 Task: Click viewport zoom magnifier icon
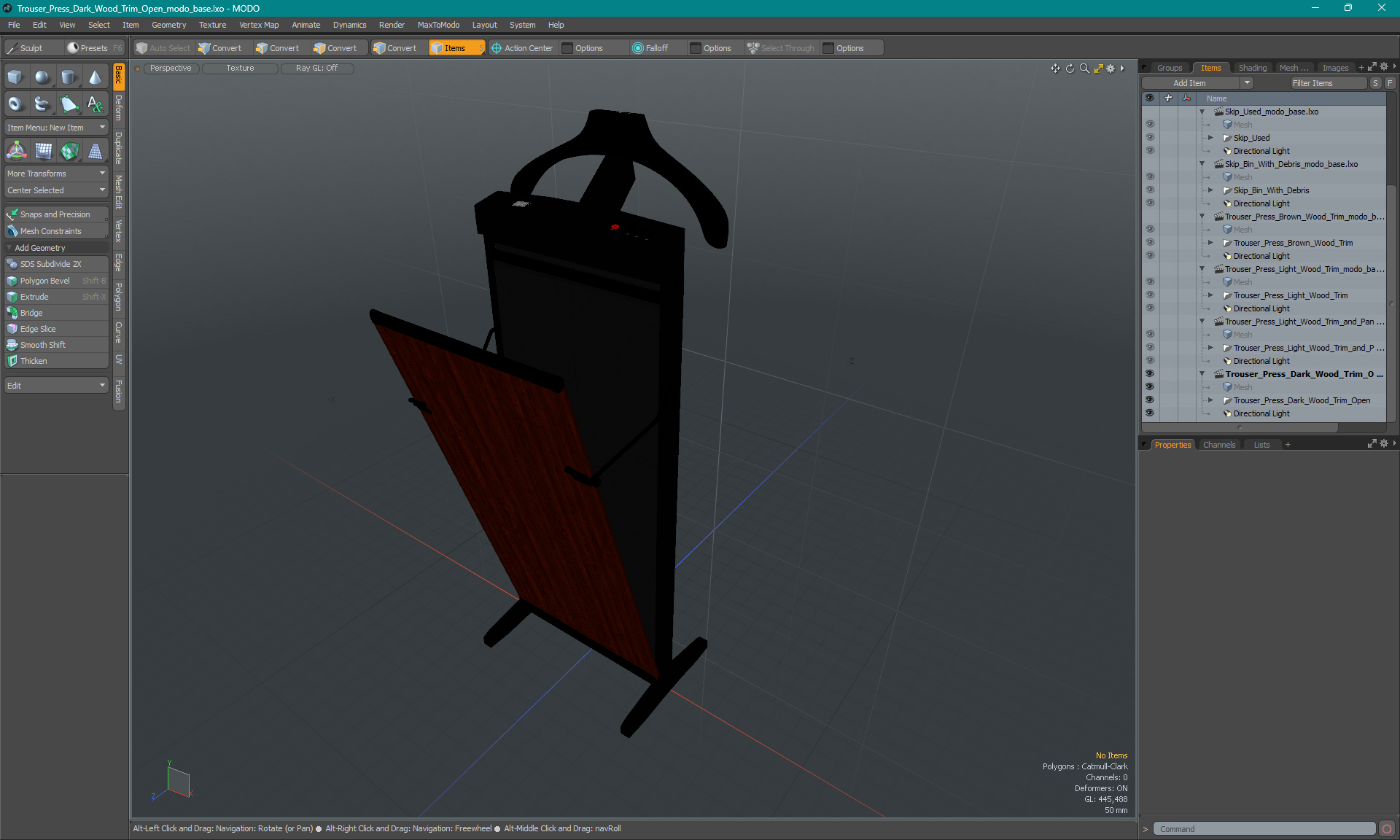tap(1084, 69)
